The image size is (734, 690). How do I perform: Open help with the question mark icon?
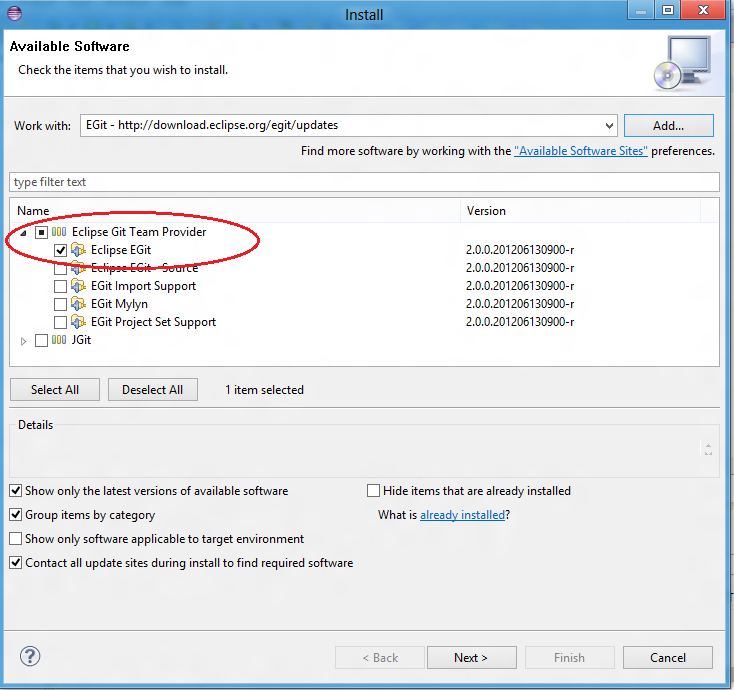pos(30,656)
